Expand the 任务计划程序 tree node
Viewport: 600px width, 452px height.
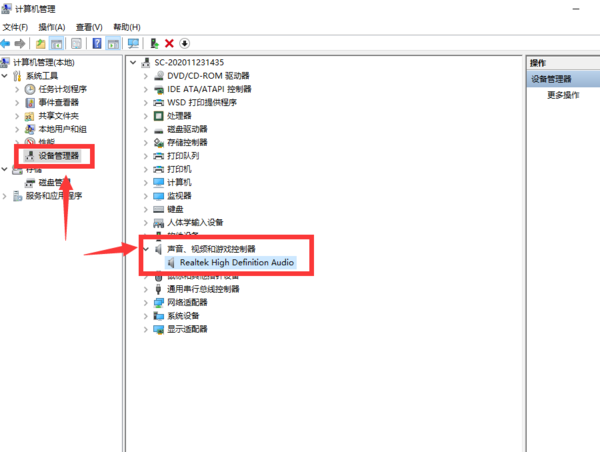coord(17,89)
